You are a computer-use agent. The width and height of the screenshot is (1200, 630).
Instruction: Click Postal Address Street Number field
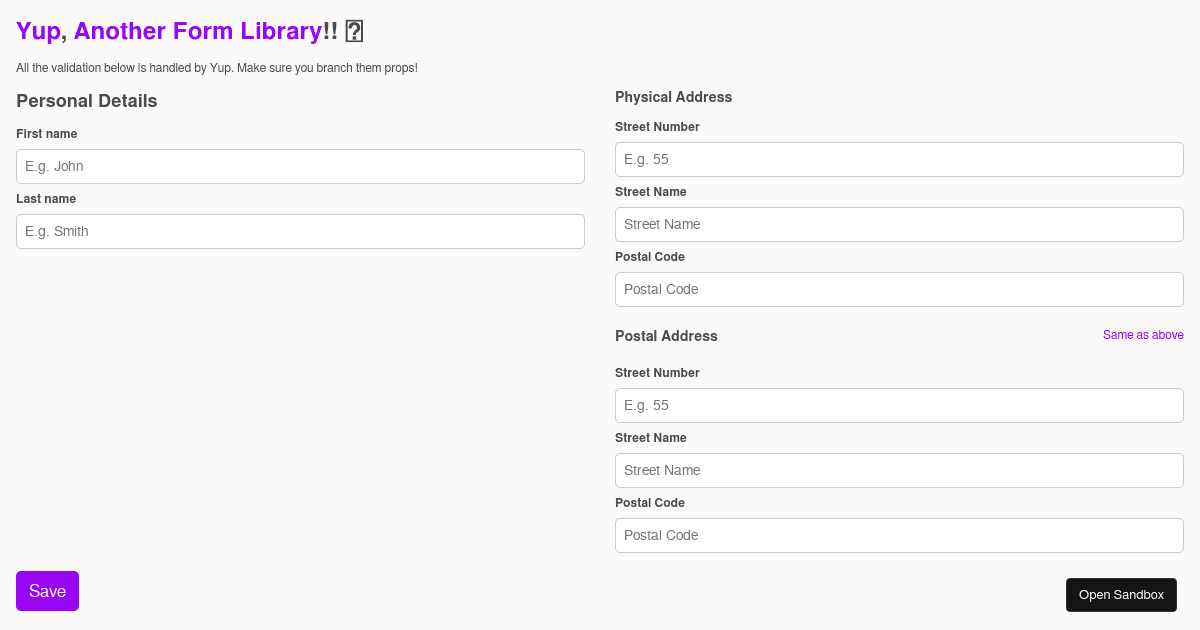[899, 405]
